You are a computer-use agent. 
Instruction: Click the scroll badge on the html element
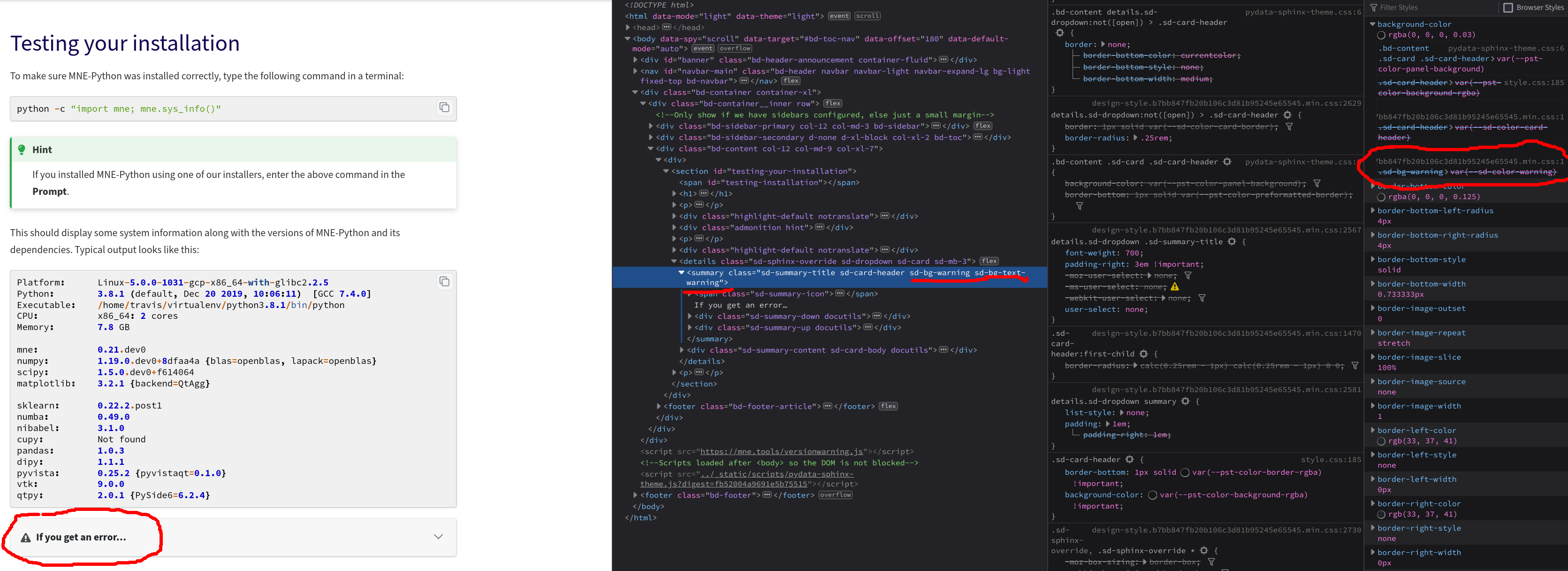[867, 16]
